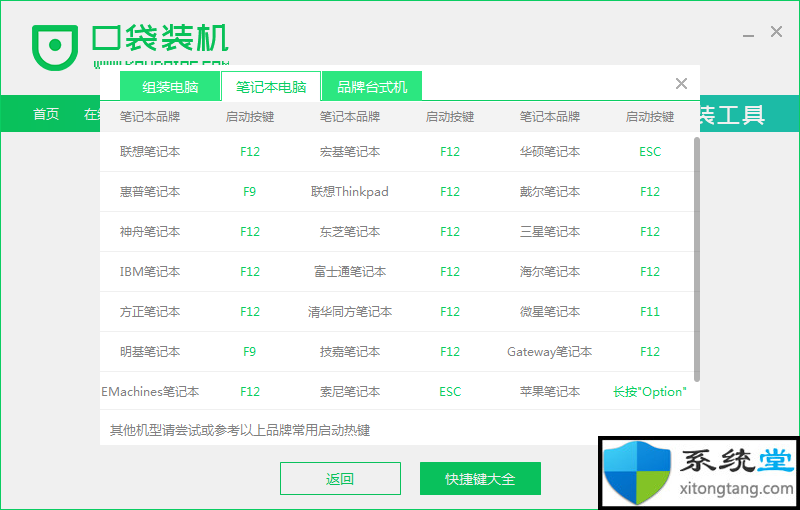The width and height of the screenshot is (800, 510).
Task: Select the EMachines笔记本 brand cell
Action: pyautogui.click(x=150, y=392)
